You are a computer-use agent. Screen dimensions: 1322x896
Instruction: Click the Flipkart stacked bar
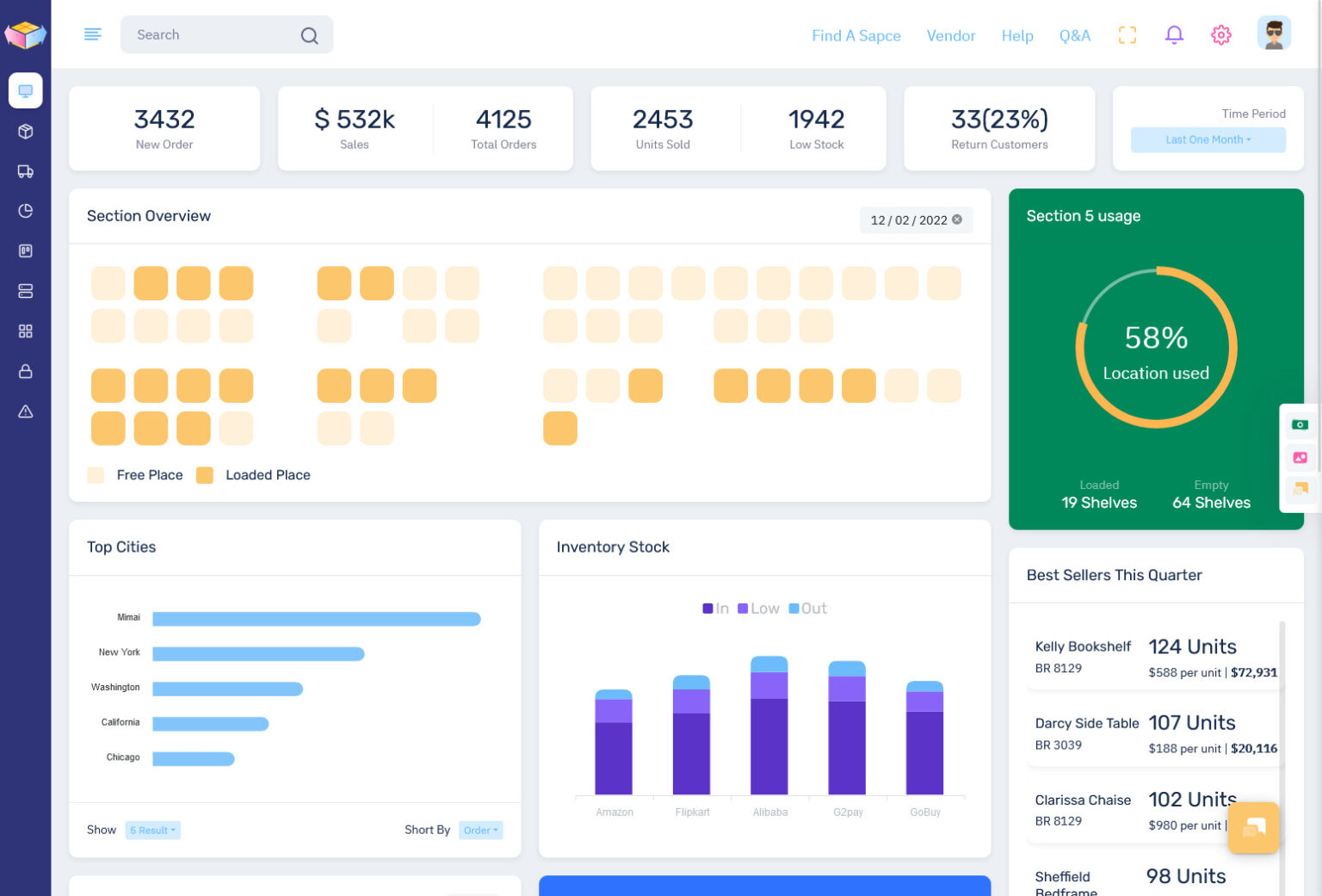point(691,735)
